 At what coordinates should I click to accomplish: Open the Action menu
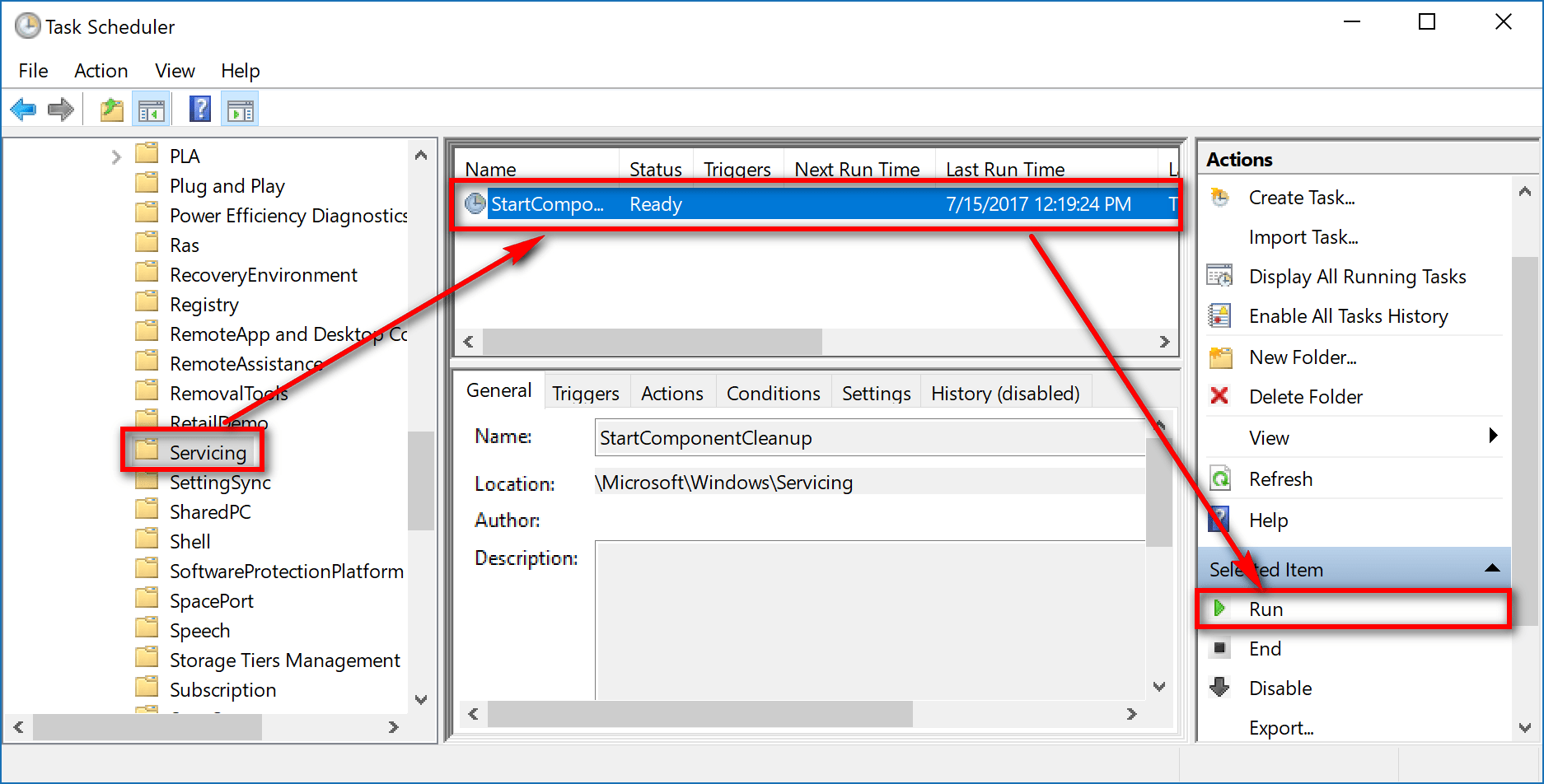pos(100,71)
